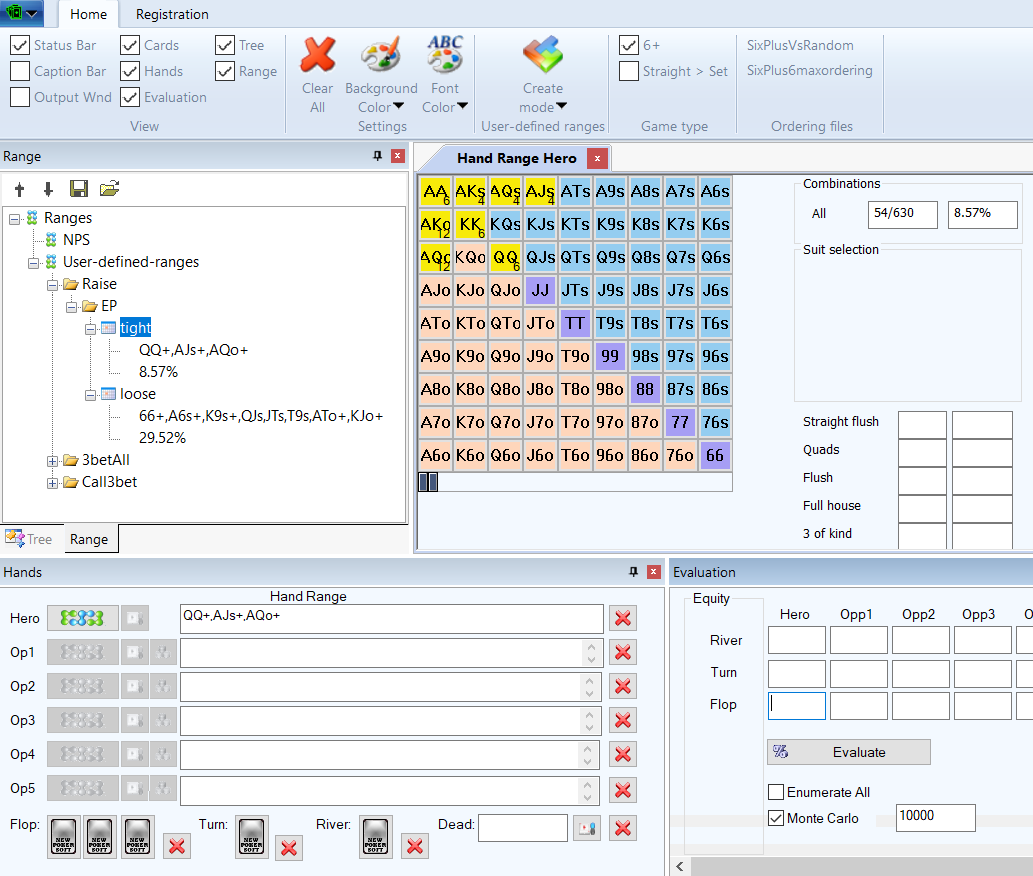Toggle the Caption Bar checkbox
This screenshot has width=1033, height=876.
(x=20, y=71)
